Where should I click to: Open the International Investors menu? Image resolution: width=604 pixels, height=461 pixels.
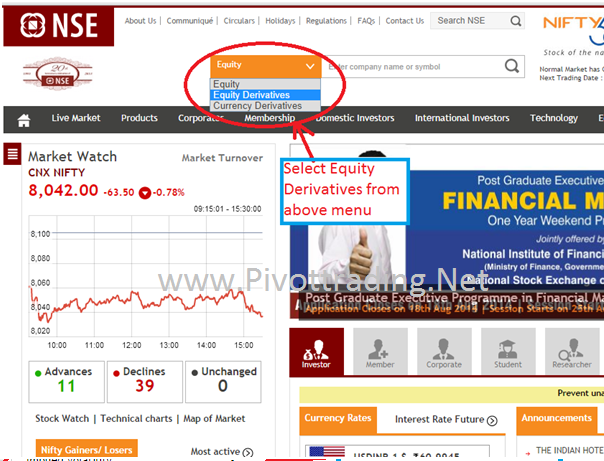[462, 118]
